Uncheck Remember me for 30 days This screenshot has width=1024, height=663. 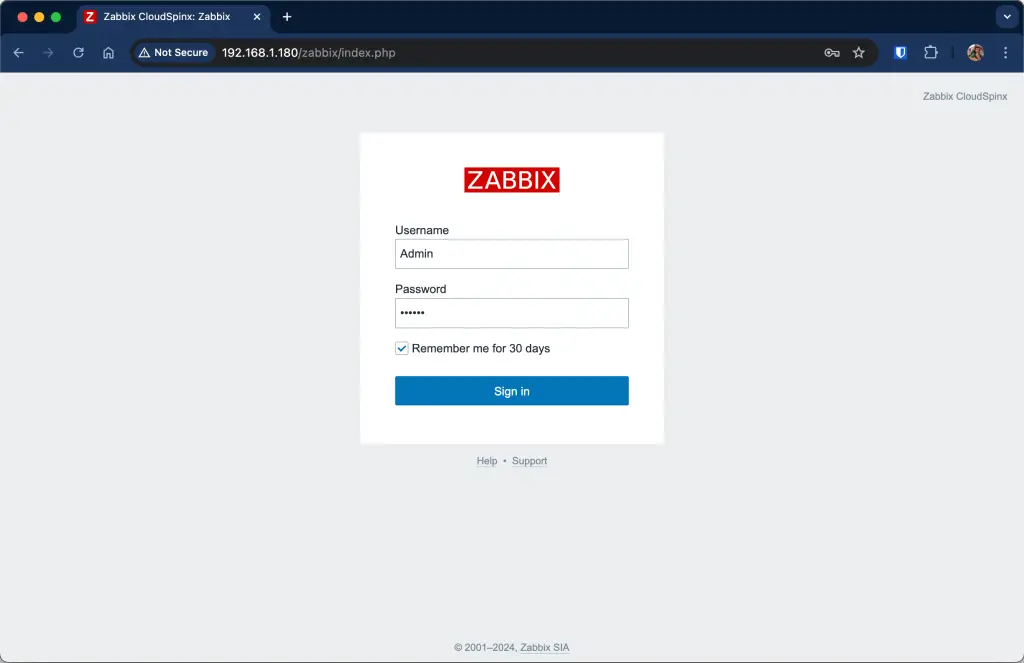pos(401,348)
